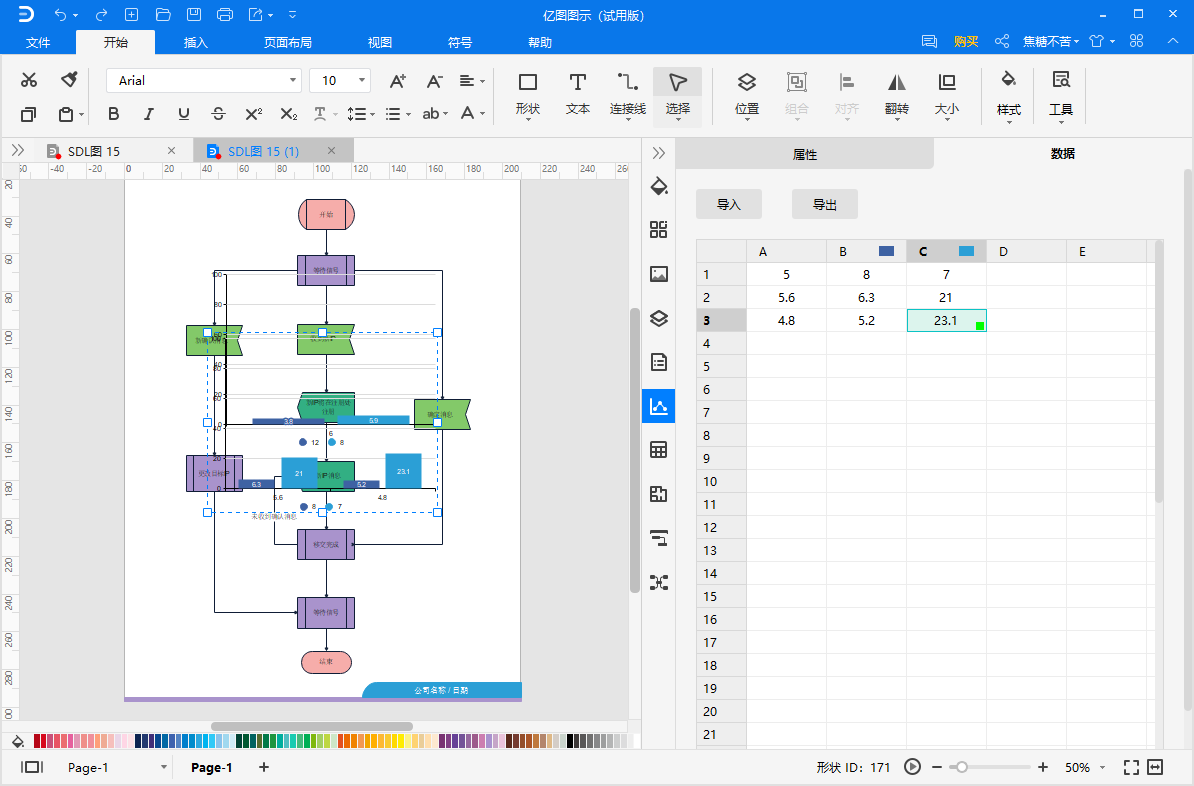Viewport: 1194px width, 786px height.
Task: Click column C light blue color swatch
Action: 966,251
